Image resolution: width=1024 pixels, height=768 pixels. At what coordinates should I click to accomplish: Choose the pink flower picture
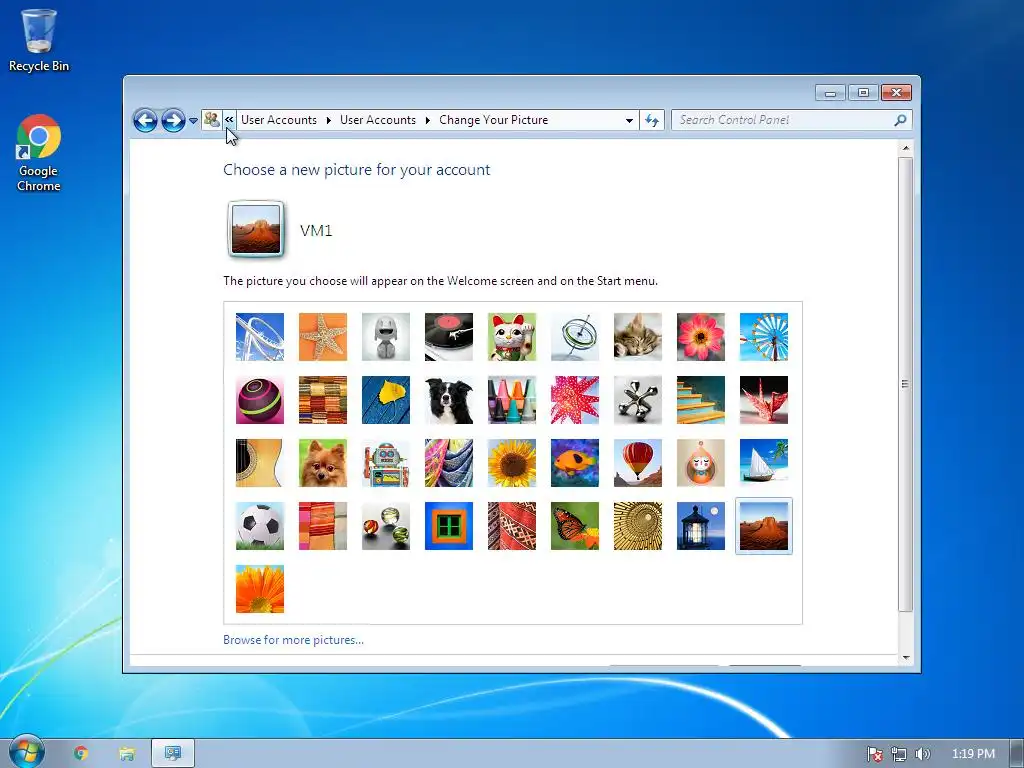click(701, 337)
